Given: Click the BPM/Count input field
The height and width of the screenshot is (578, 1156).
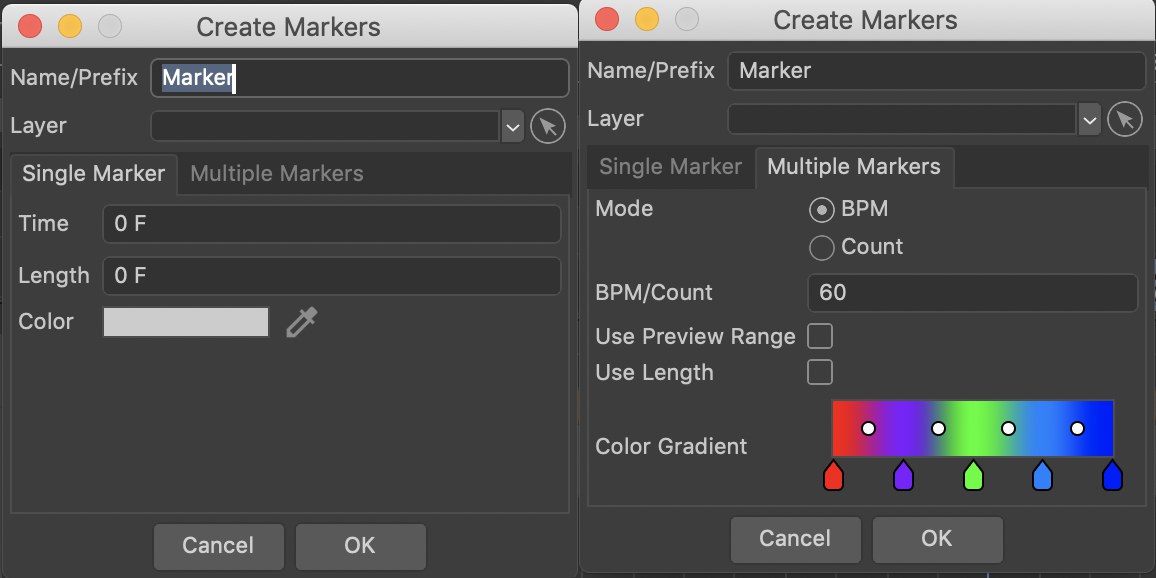Looking at the screenshot, I should pos(972,293).
